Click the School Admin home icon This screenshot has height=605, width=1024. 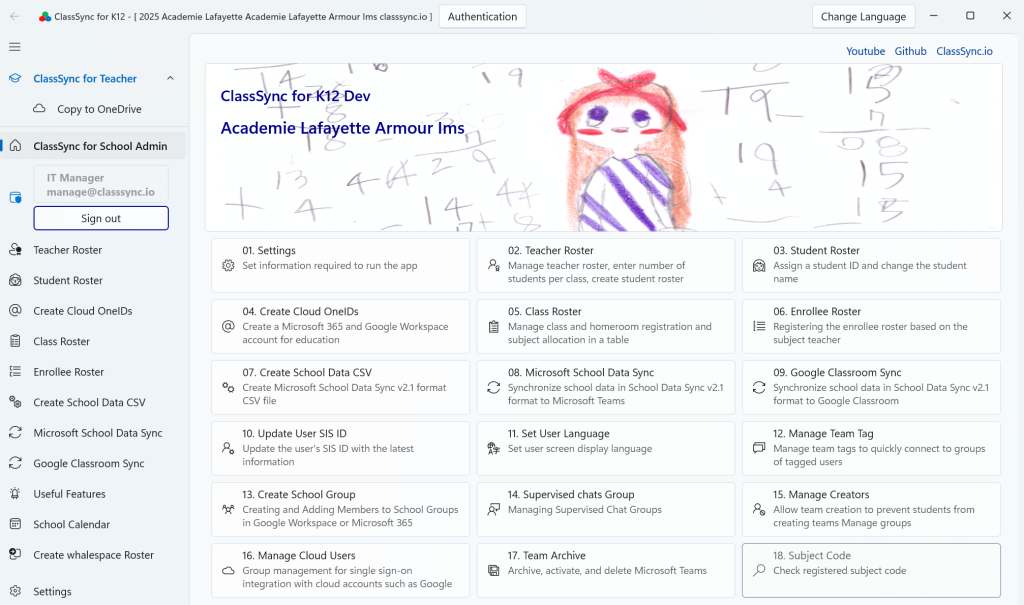(x=16, y=146)
